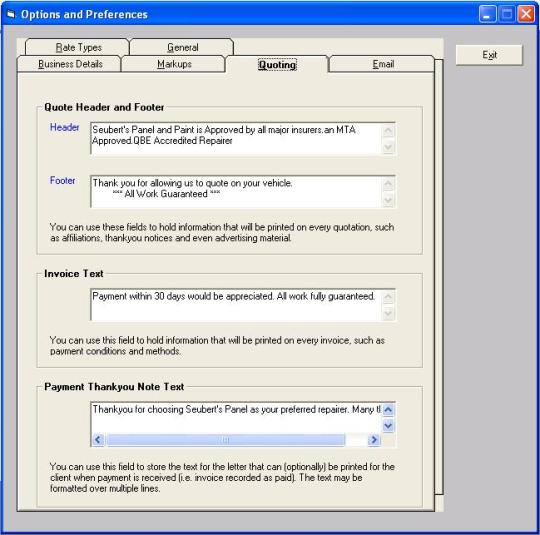Click the blue Footer label
This screenshot has width=540, height=535.
(62, 180)
